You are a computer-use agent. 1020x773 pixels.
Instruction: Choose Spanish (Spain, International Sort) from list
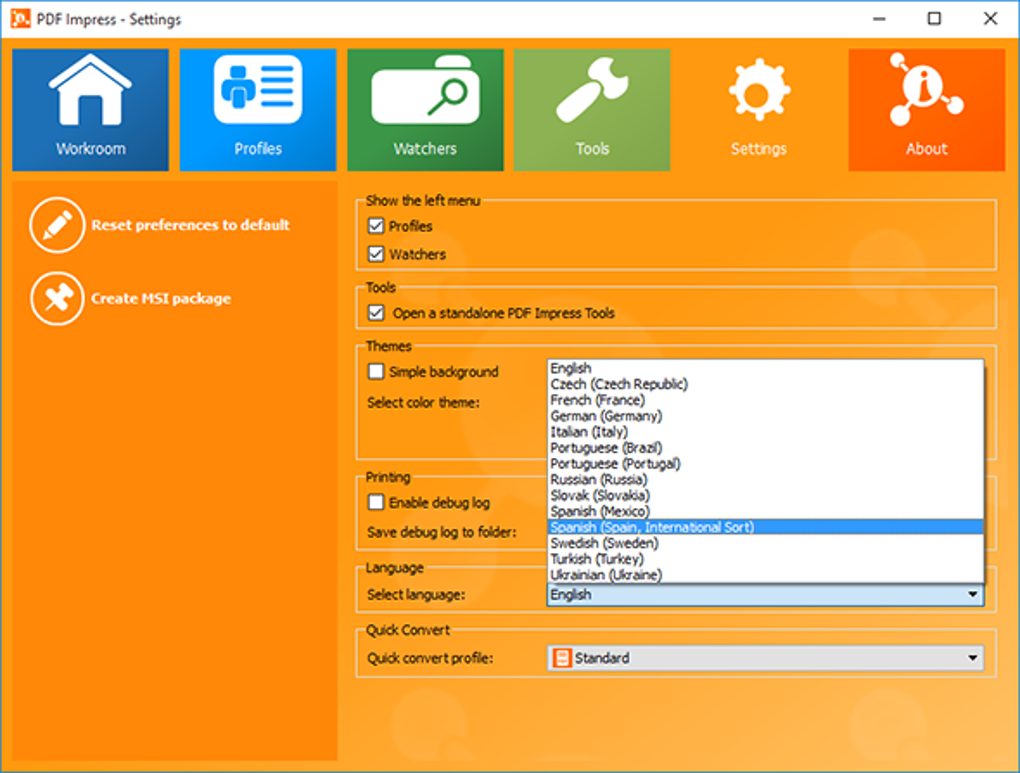(x=765, y=527)
